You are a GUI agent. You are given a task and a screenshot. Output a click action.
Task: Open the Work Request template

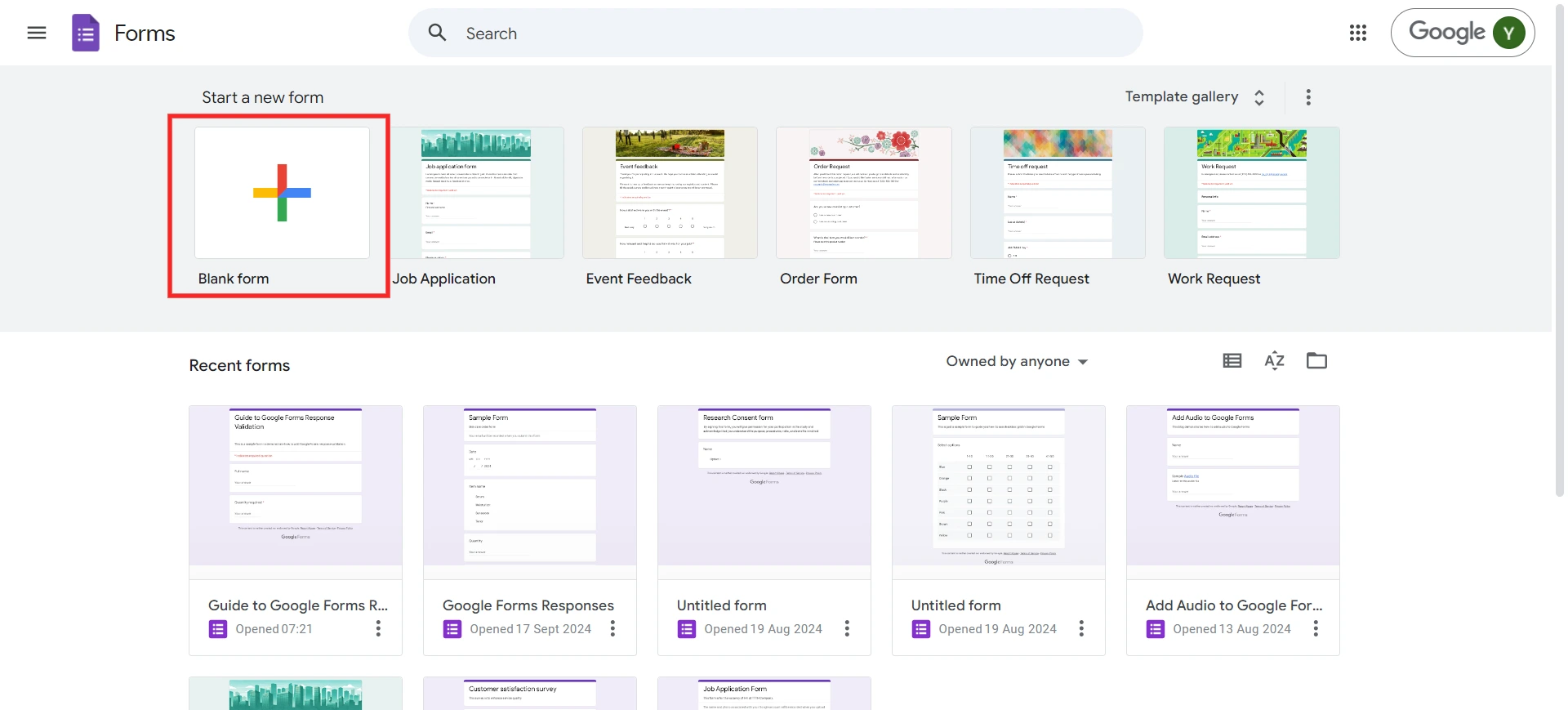point(1252,193)
